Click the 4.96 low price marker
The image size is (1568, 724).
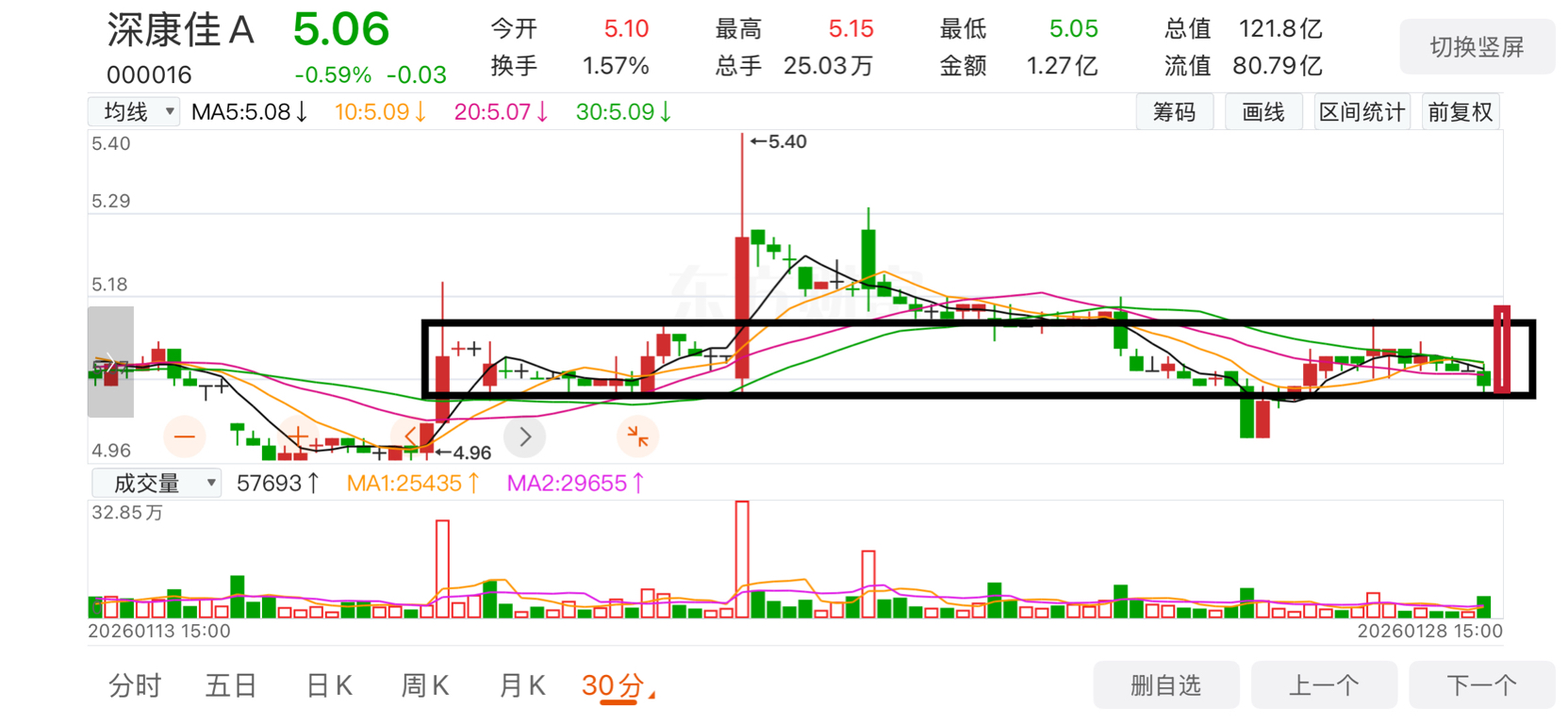click(x=464, y=452)
